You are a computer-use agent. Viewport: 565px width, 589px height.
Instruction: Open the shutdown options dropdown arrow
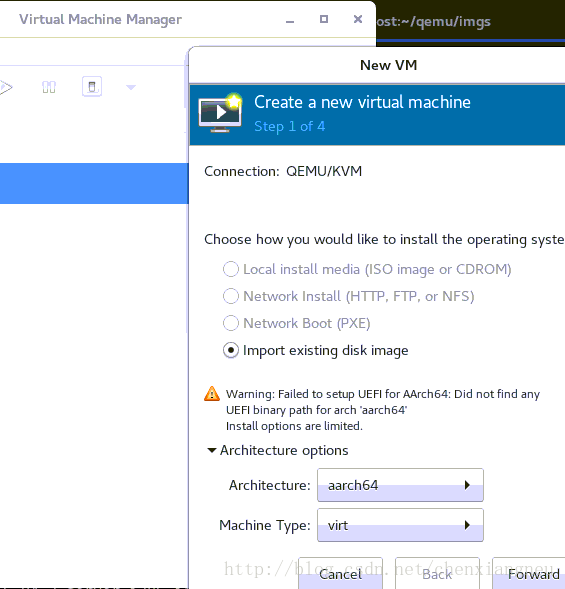[x=131, y=88]
